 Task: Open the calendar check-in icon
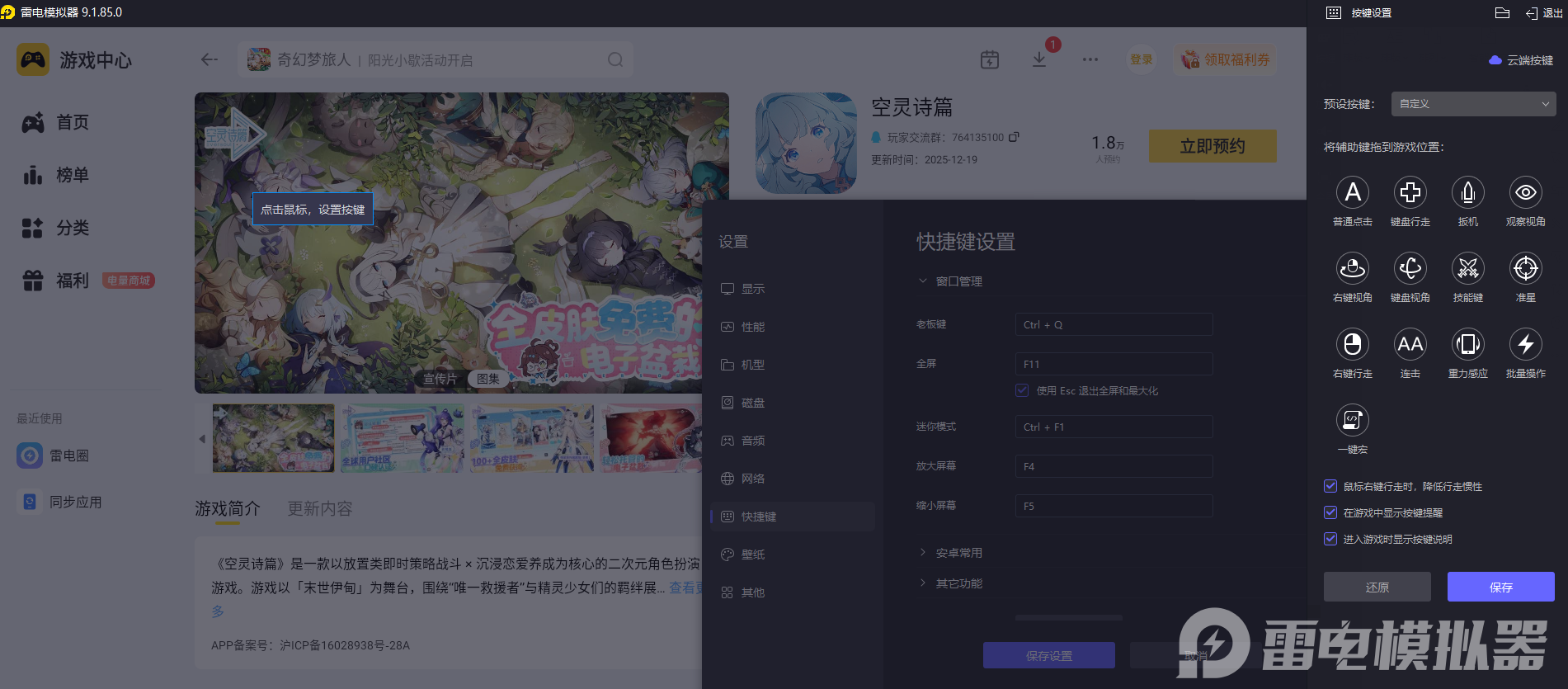tap(990, 59)
